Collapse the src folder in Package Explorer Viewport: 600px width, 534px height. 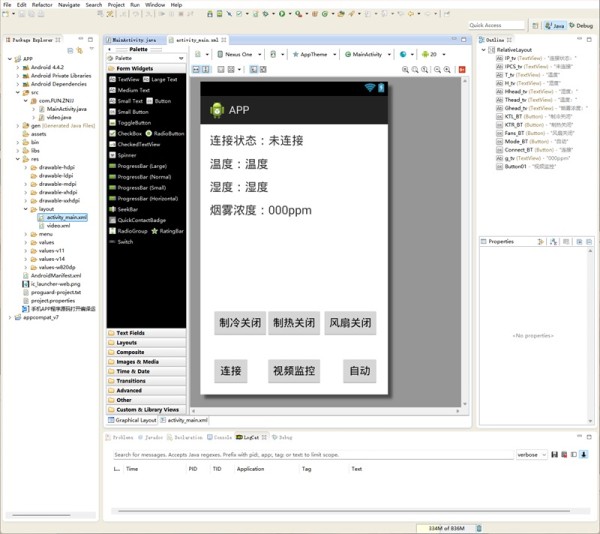[18, 92]
